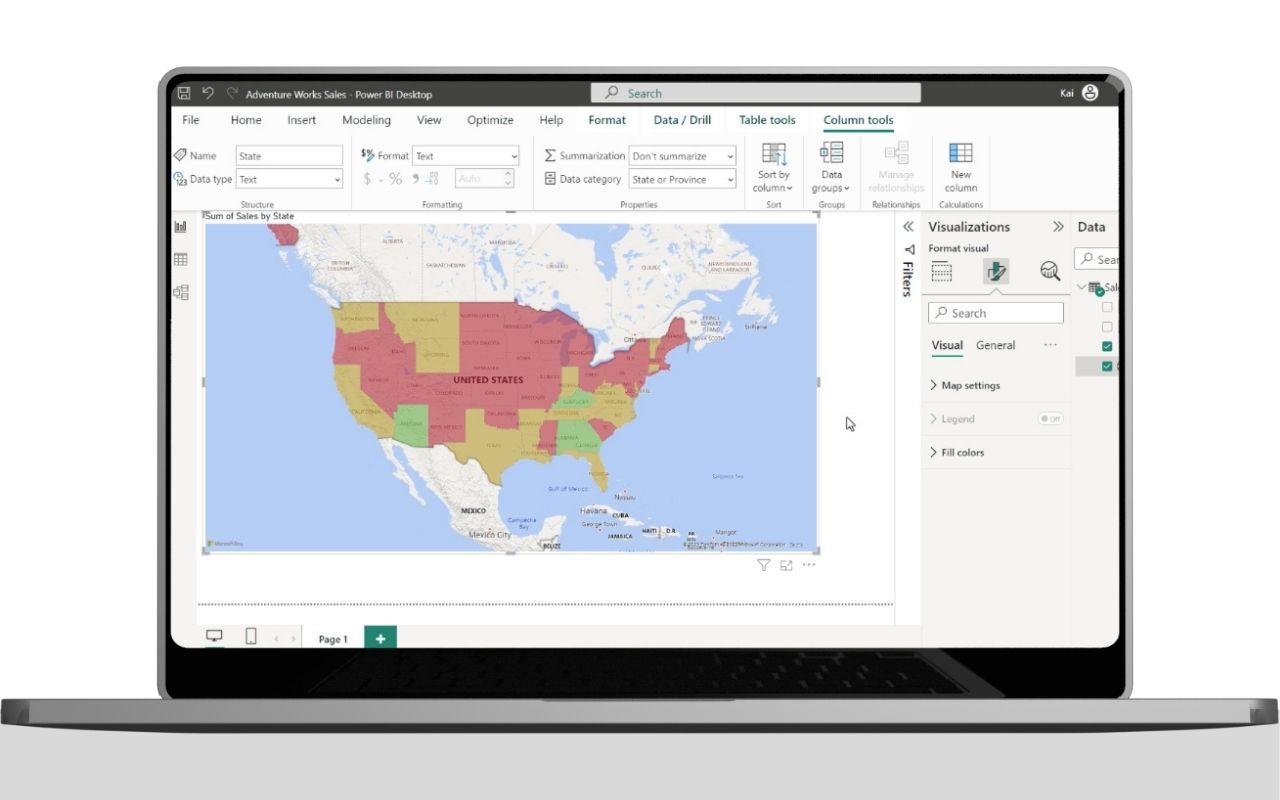
Task: Toggle the Legend Off switch
Action: (x=1050, y=419)
